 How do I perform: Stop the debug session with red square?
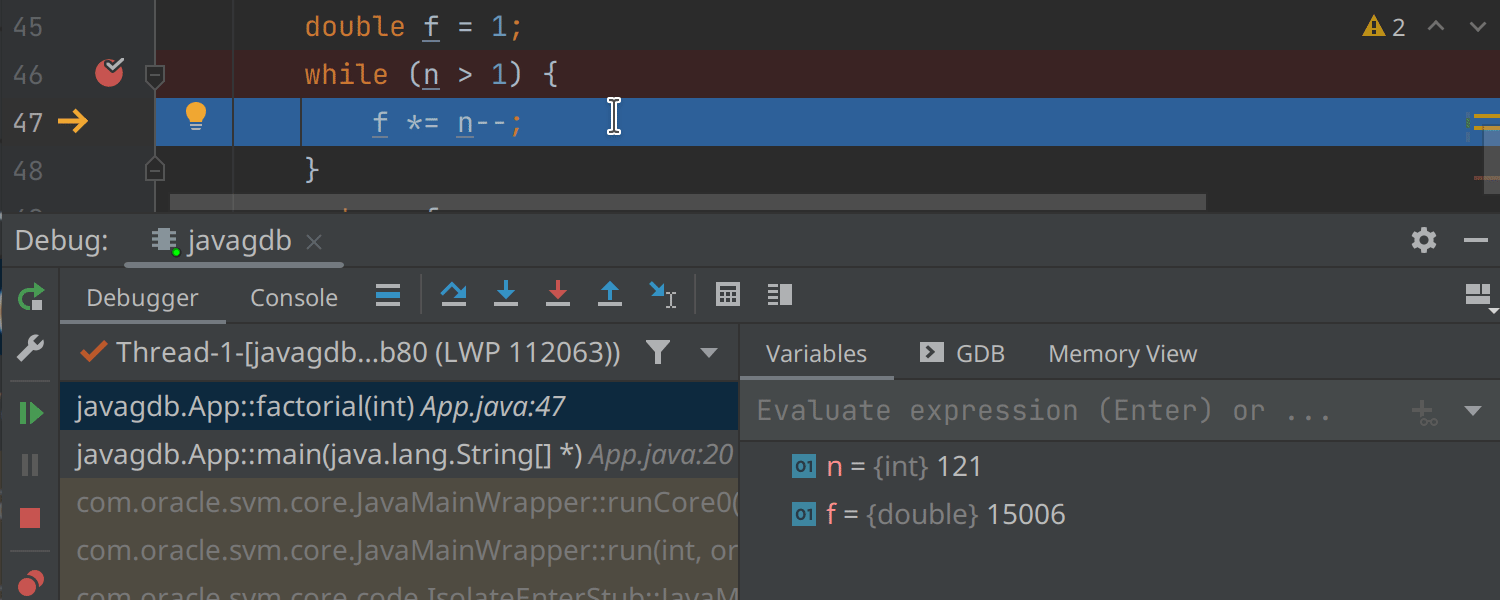tap(30, 517)
